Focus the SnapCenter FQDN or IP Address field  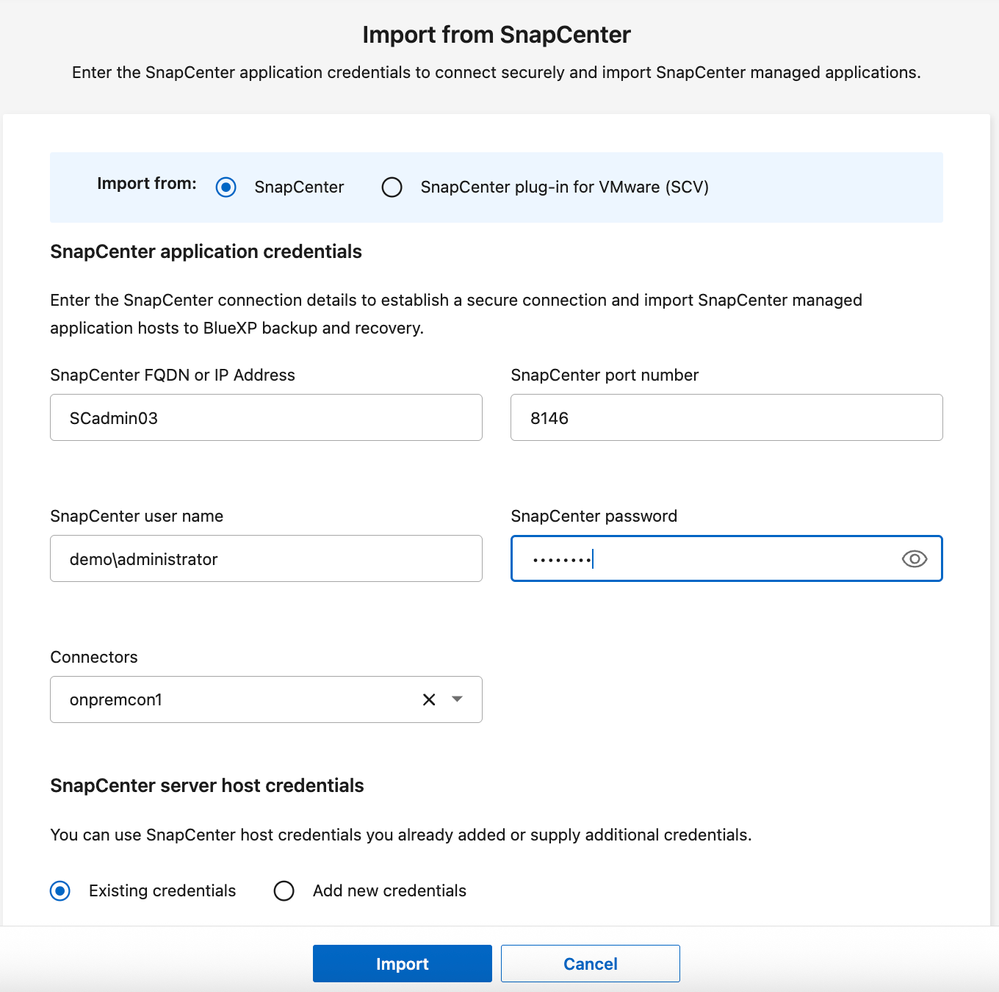pos(266,418)
